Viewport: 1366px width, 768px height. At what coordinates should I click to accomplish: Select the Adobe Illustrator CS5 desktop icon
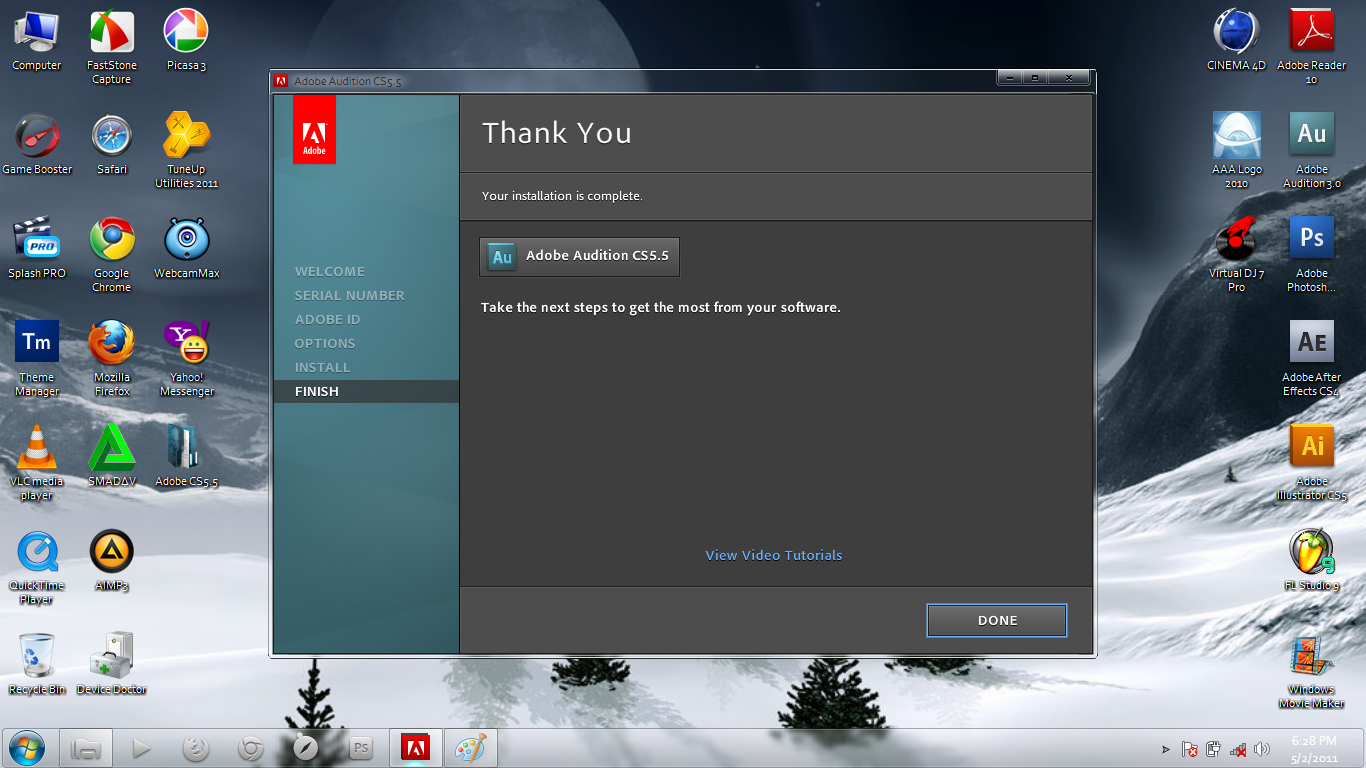(x=1312, y=464)
